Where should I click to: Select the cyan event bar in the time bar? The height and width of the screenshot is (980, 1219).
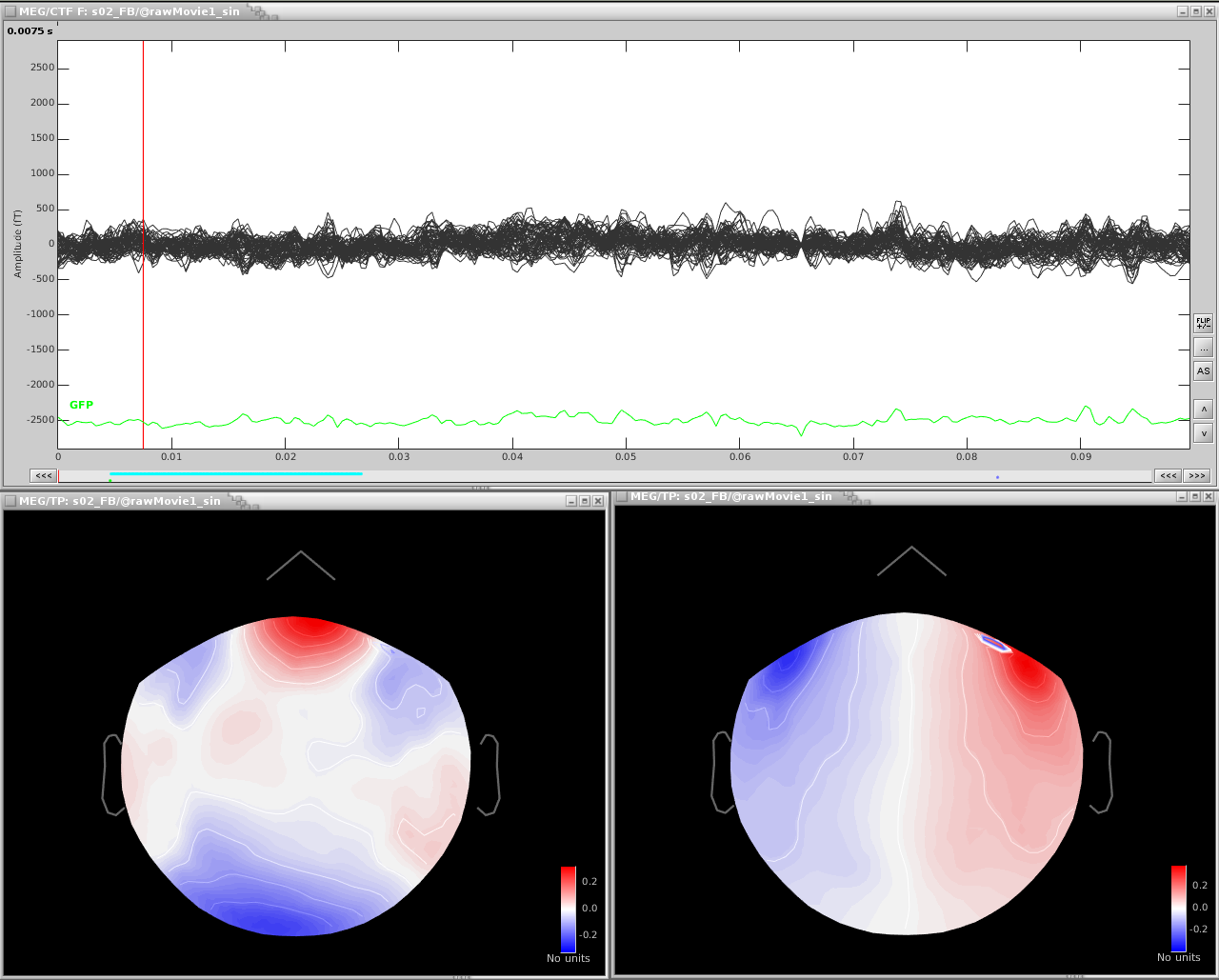coord(235,473)
